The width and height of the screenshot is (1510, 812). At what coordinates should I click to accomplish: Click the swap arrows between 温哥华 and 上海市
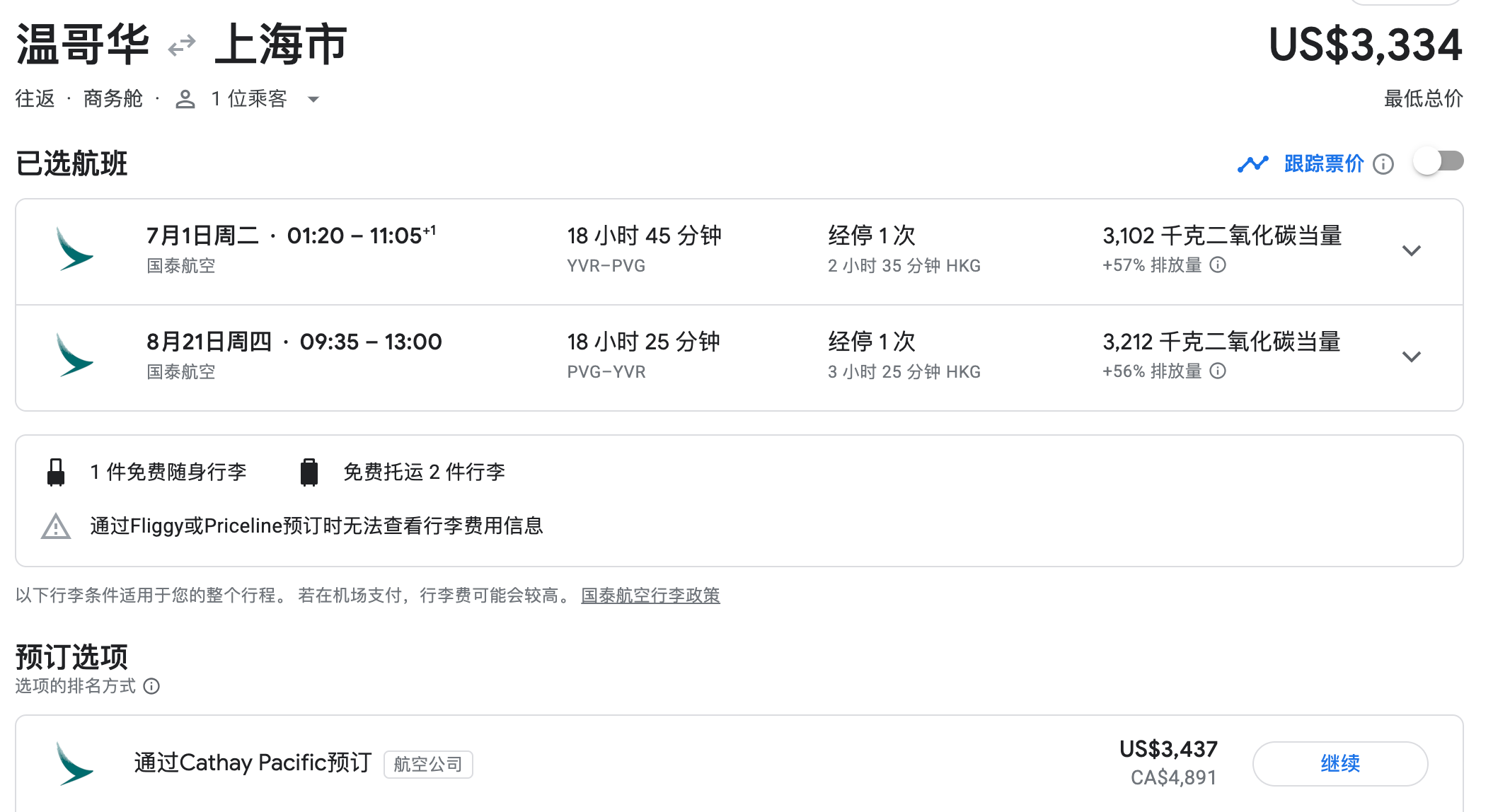pyautogui.click(x=182, y=46)
